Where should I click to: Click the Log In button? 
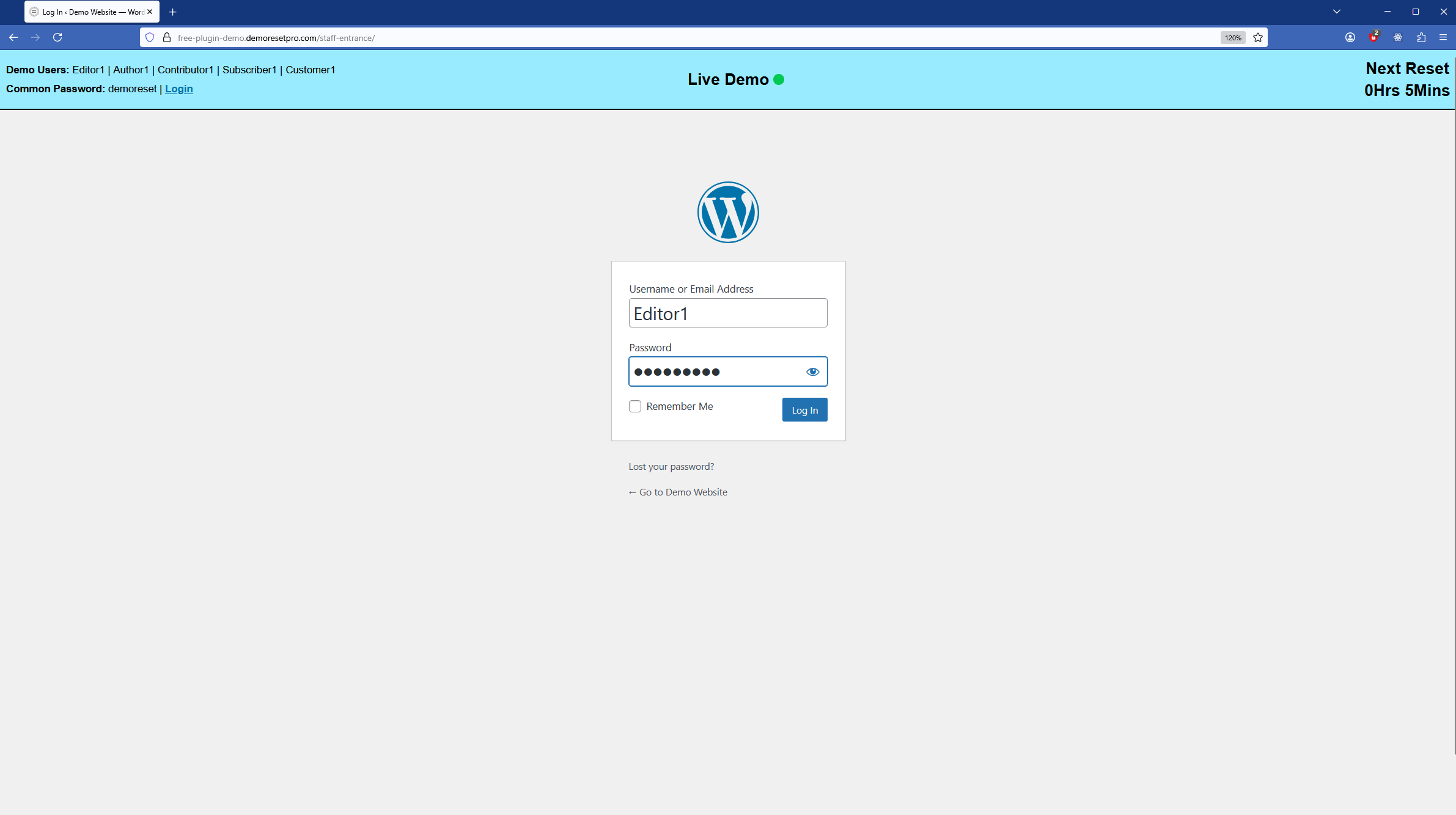click(x=804, y=409)
